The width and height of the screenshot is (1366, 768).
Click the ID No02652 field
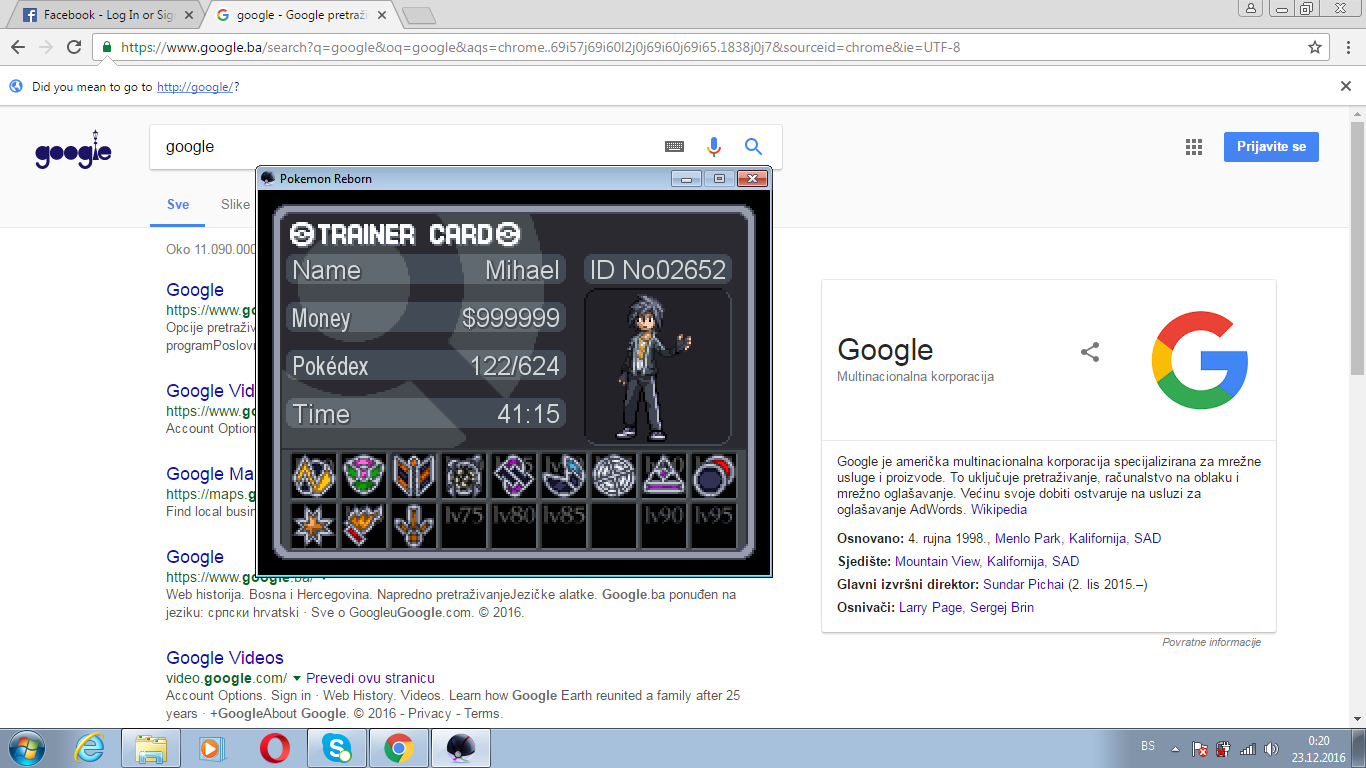[657, 270]
